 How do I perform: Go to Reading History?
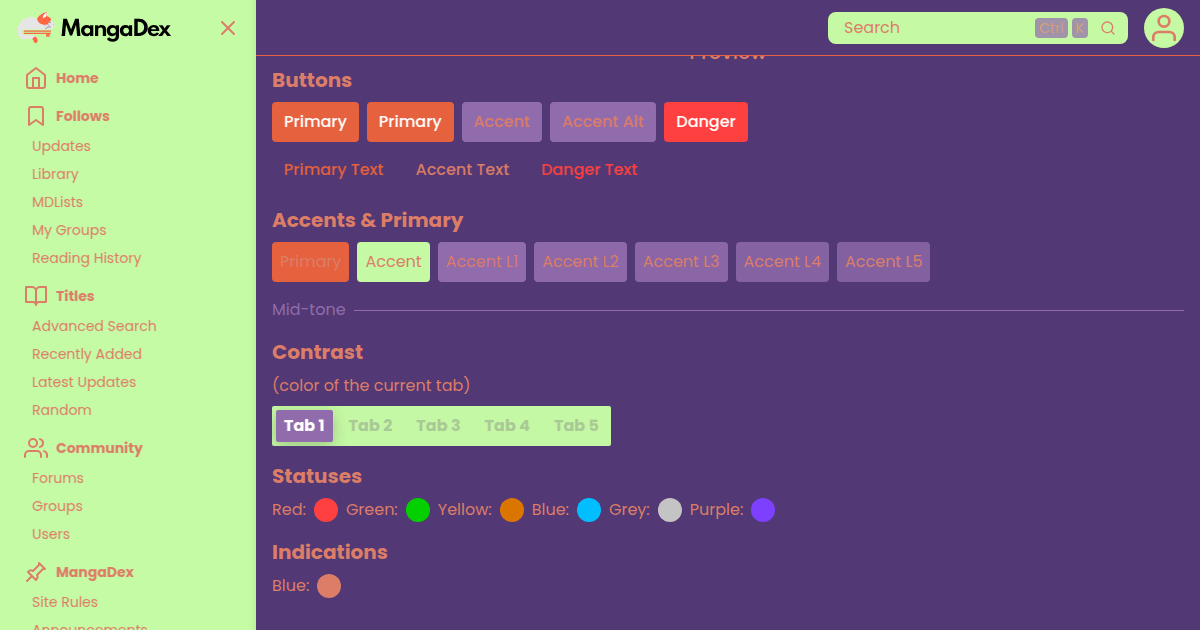coord(86,258)
